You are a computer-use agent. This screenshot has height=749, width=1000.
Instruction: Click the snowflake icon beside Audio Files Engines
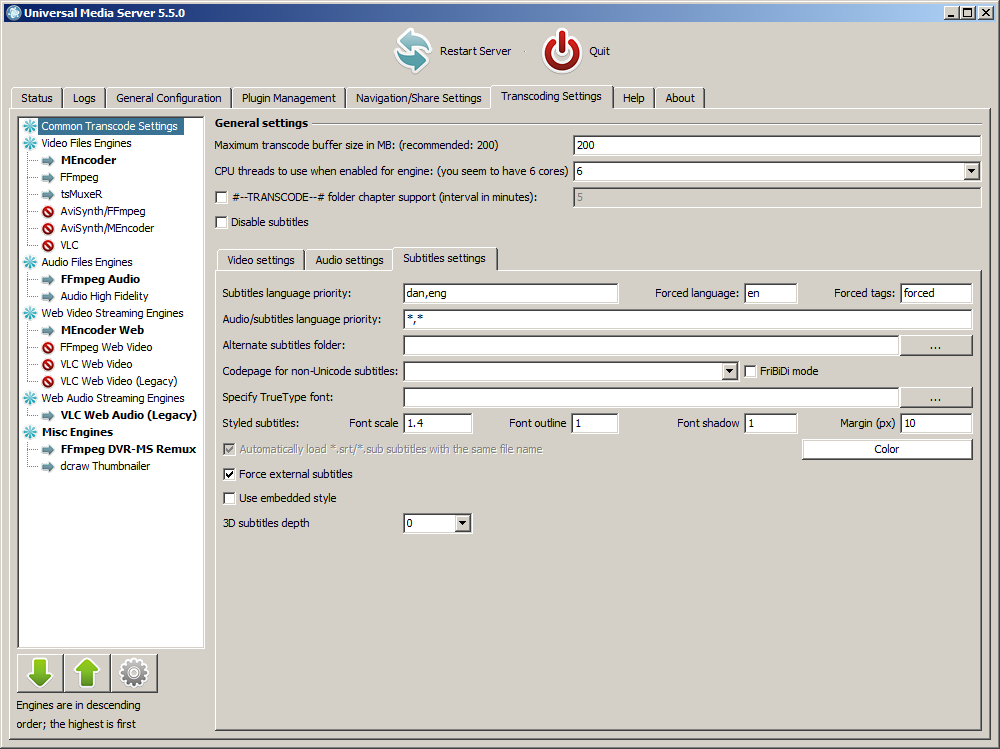coord(30,262)
